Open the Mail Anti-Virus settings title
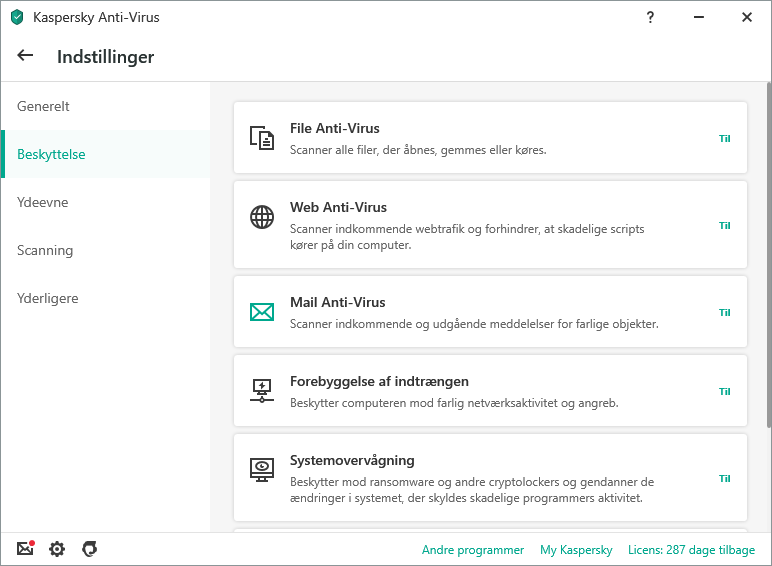 click(338, 302)
